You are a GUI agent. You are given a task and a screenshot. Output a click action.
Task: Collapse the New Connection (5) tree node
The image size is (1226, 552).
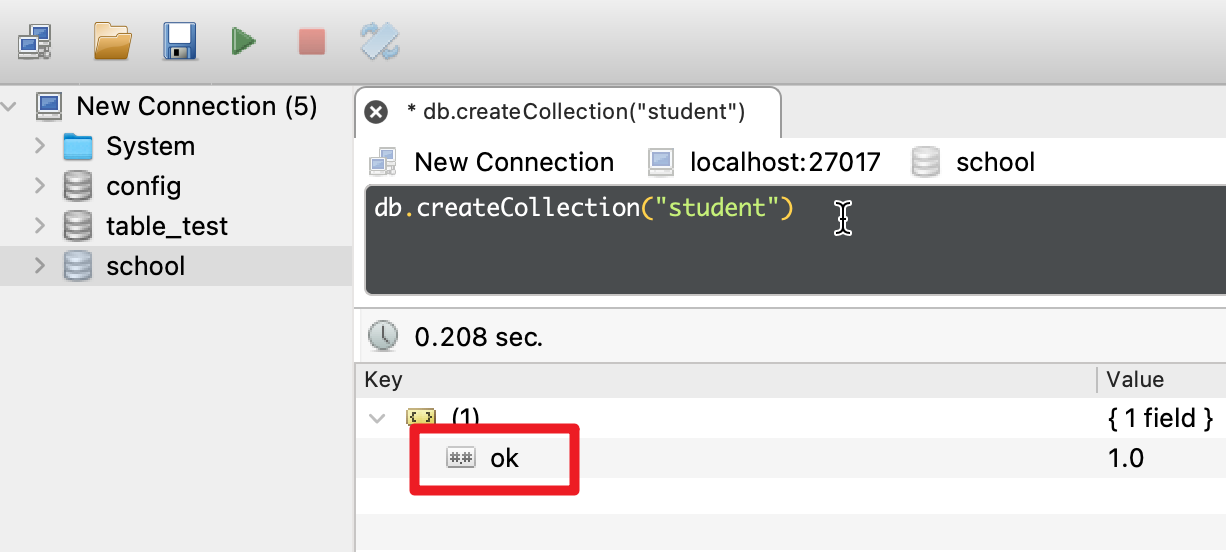click(10, 106)
